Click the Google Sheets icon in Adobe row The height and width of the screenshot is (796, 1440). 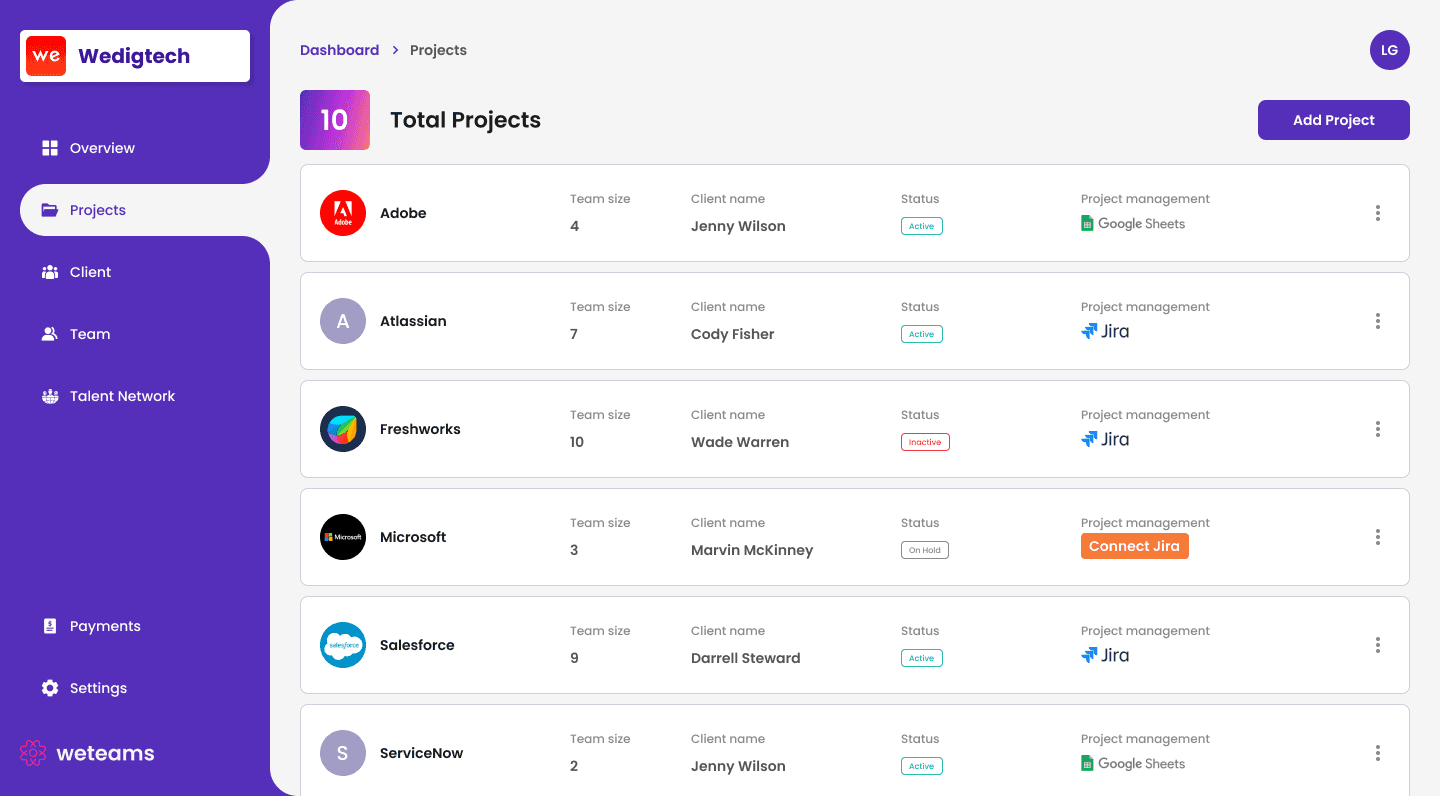[x=1087, y=224]
